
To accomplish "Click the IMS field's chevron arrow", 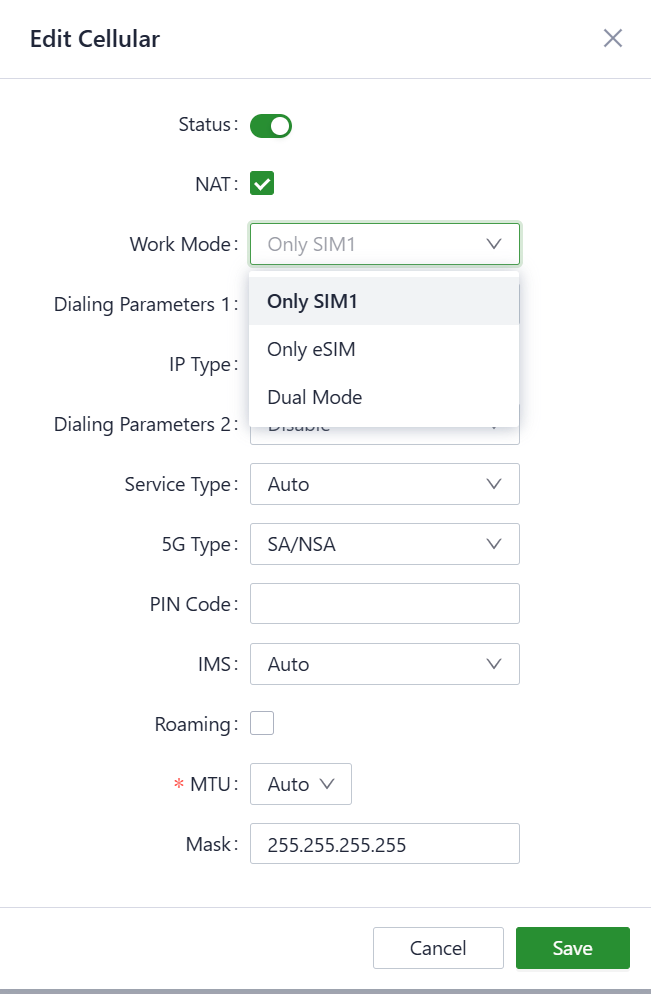I will 493,664.
